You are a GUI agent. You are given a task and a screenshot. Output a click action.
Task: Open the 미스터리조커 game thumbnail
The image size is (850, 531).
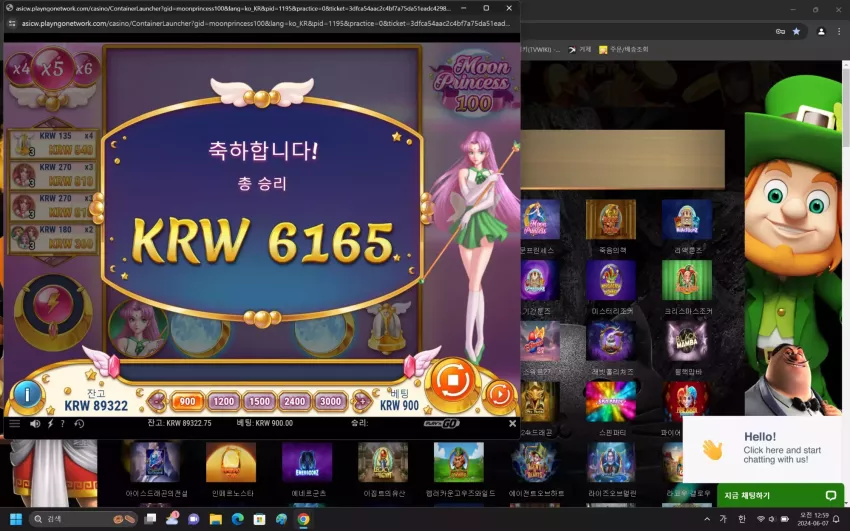[x=610, y=280]
